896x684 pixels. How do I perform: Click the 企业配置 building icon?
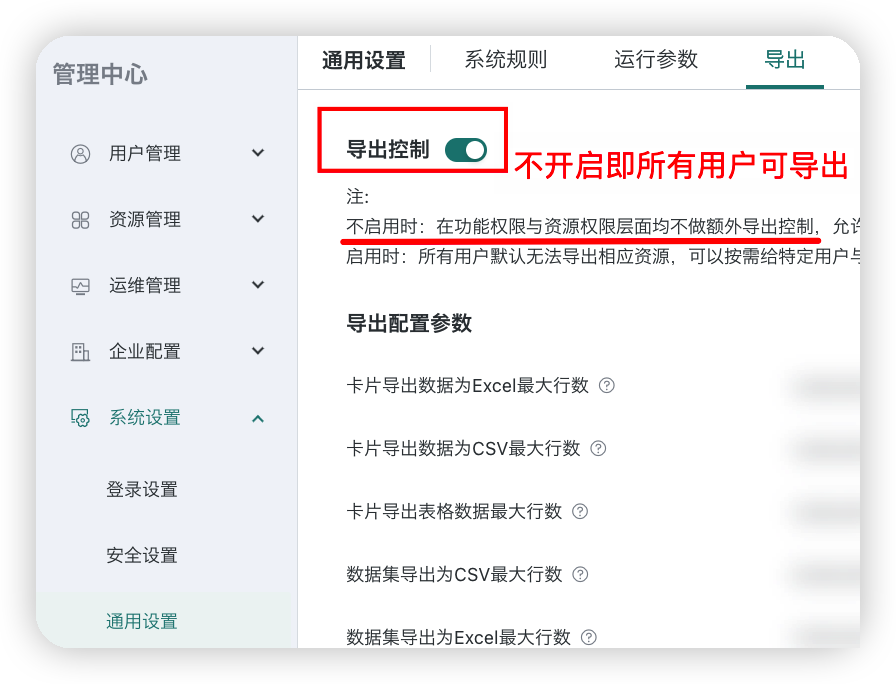[x=80, y=352]
